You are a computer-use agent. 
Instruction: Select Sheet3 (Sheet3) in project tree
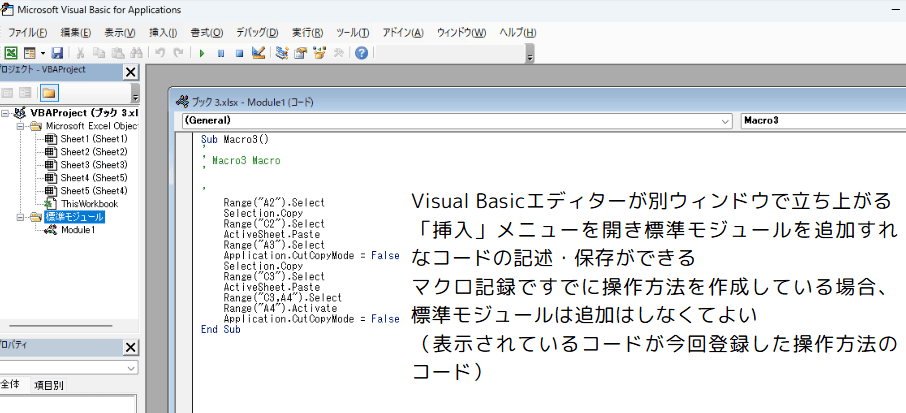tap(94, 165)
